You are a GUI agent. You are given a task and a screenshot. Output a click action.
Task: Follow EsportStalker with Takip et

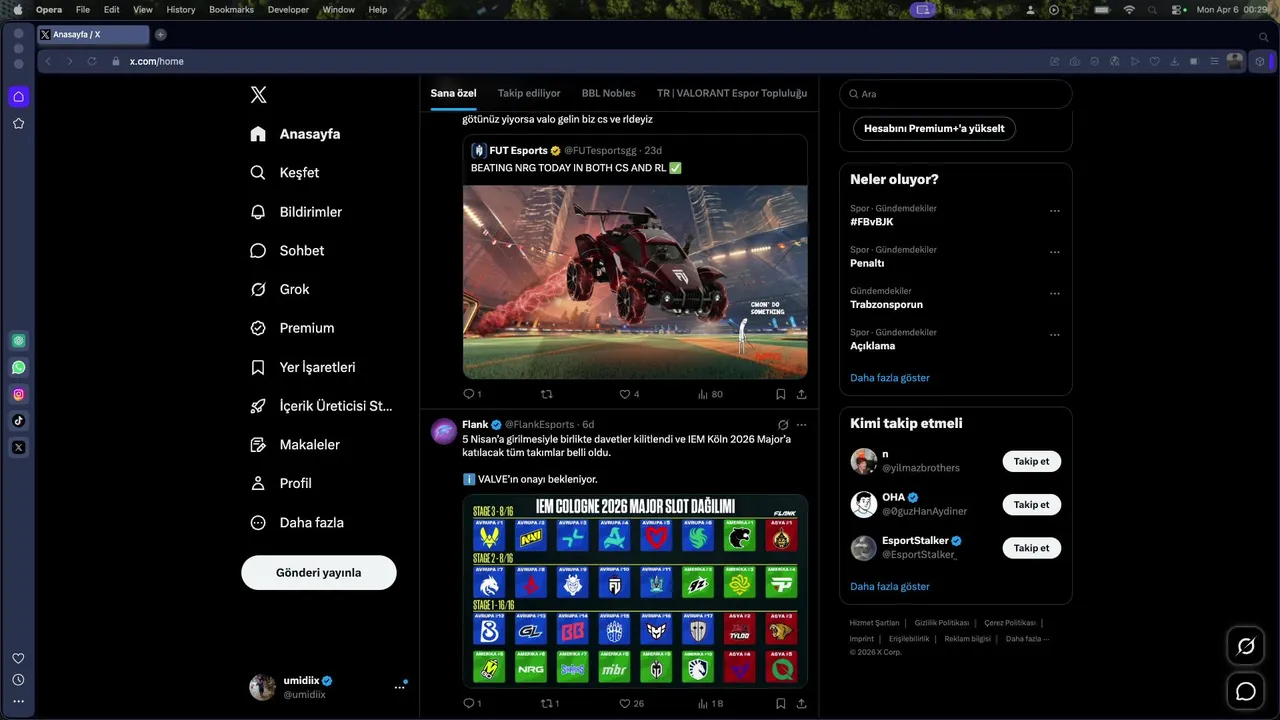pyautogui.click(x=1031, y=548)
